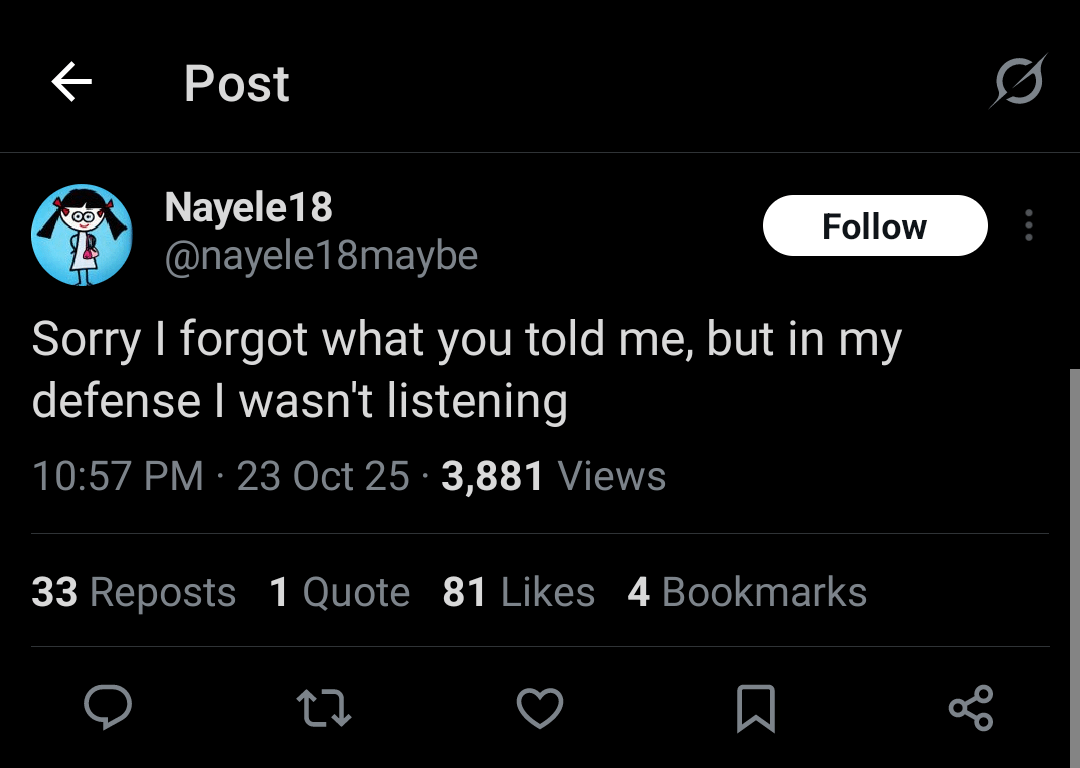Follow Nayele18
The height and width of the screenshot is (768, 1080).
(x=875, y=226)
